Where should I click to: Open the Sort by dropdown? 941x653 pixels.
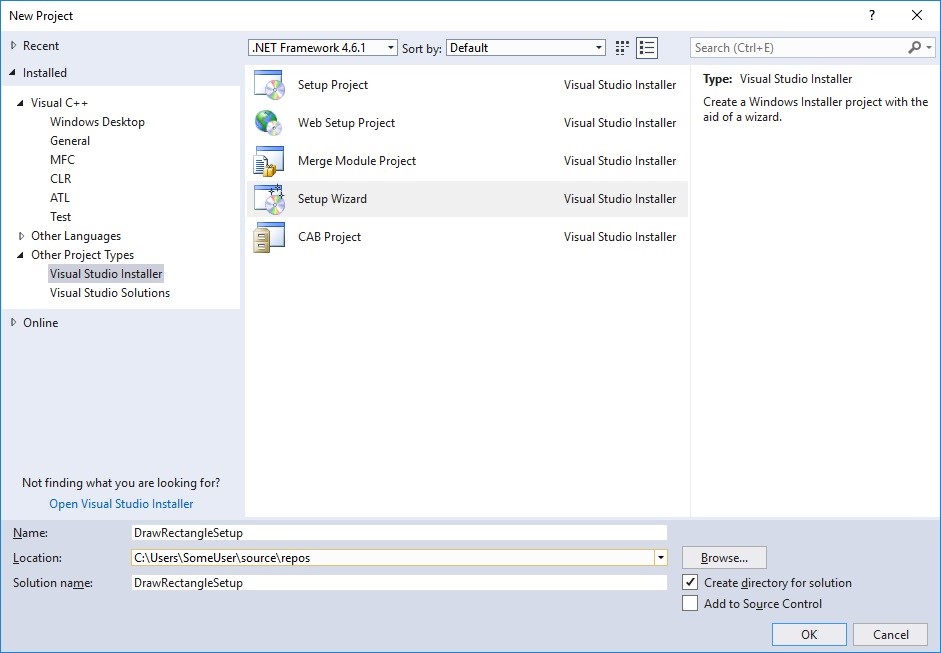click(526, 48)
